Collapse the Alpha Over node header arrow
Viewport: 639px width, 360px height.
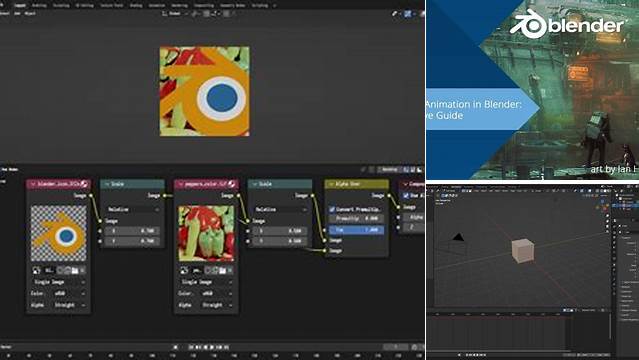[331, 184]
